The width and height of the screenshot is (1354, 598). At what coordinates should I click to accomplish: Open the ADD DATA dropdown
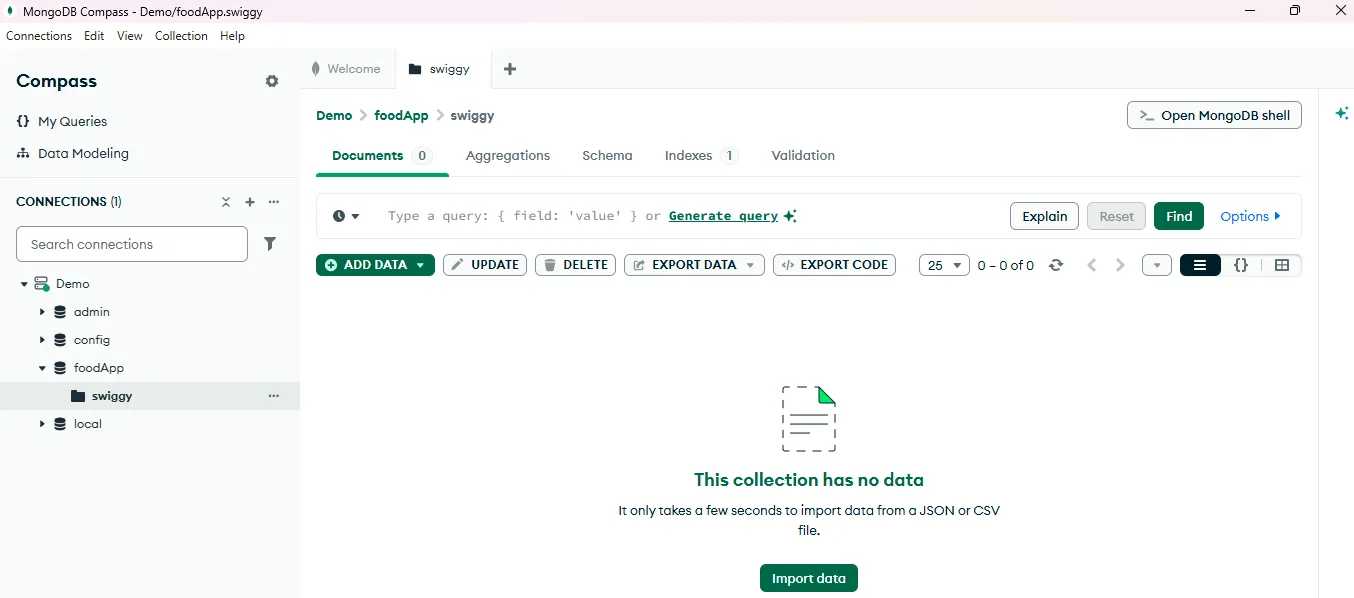pos(375,265)
